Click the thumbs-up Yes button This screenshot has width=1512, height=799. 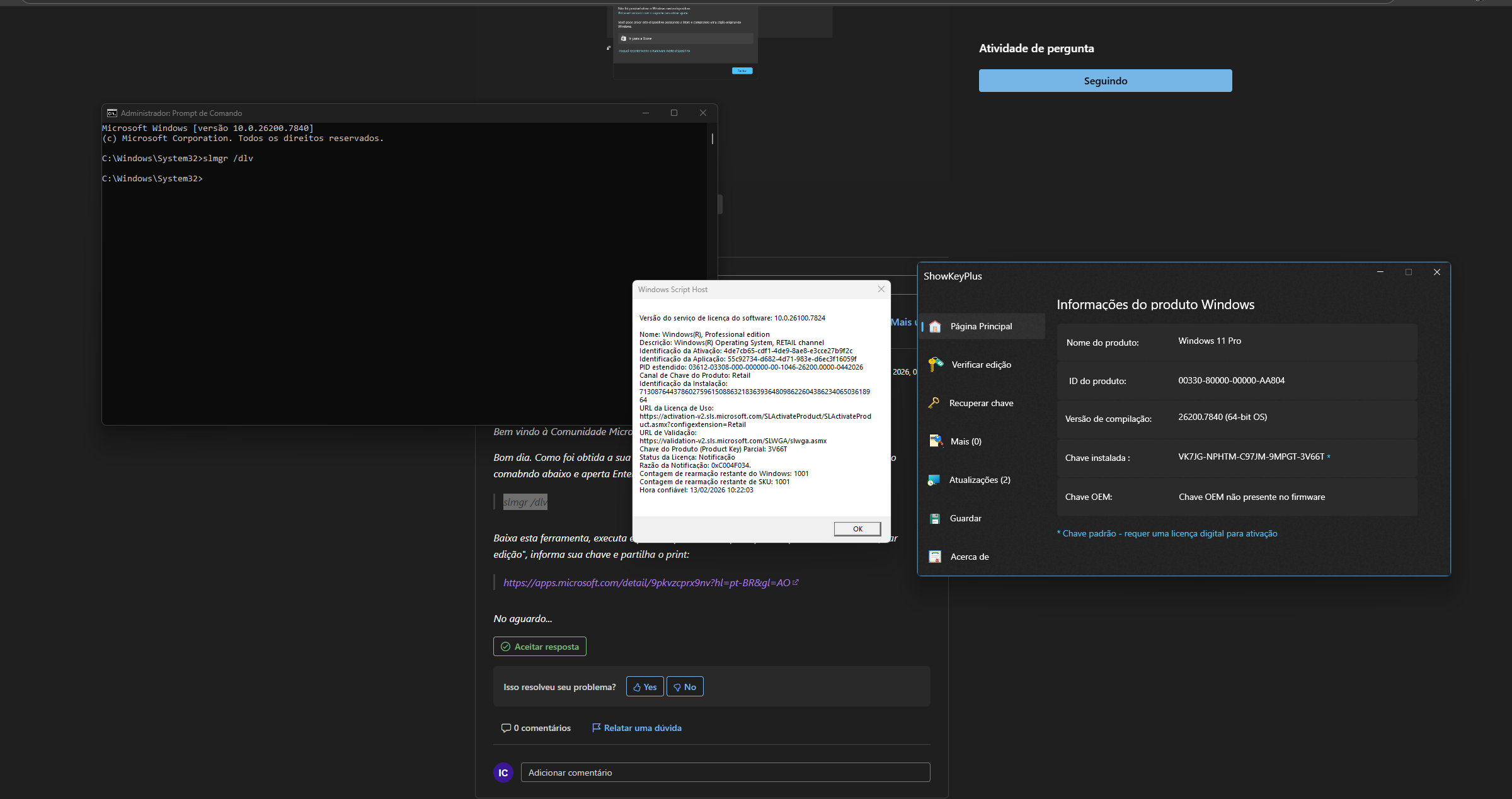644,687
